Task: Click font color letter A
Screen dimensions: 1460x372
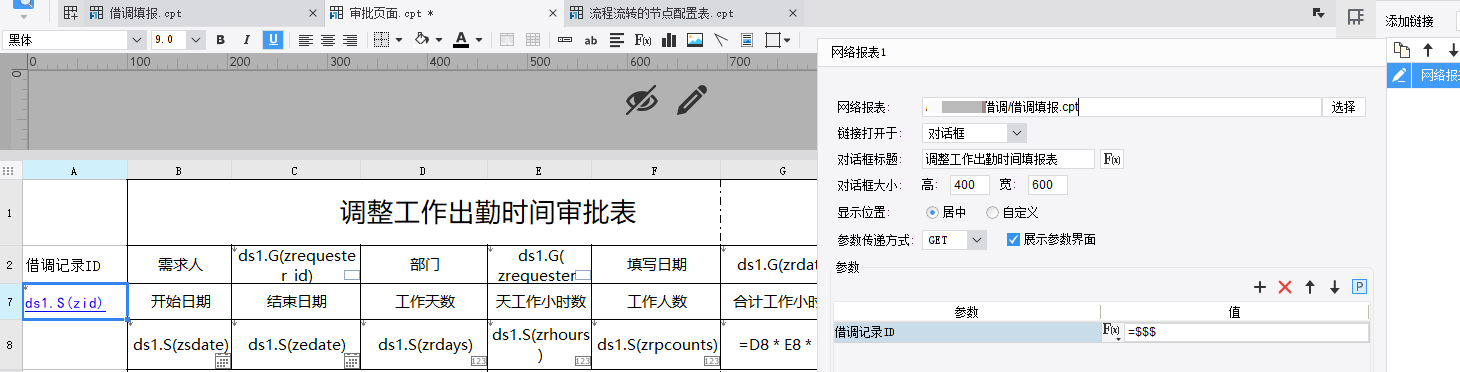Action: tap(461, 40)
